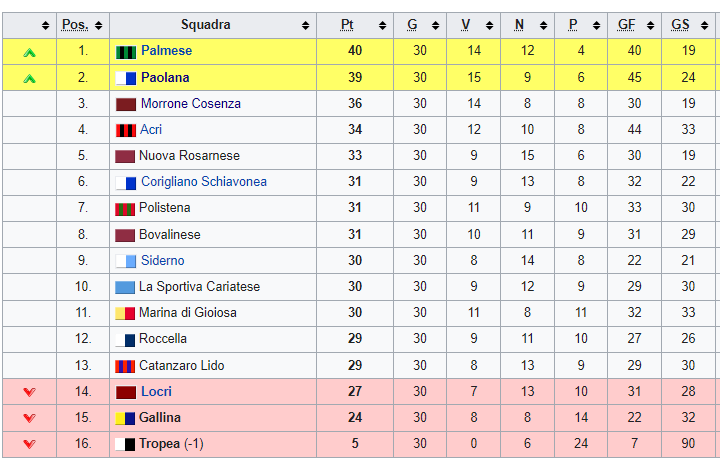Image resolution: width=720 pixels, height=458 pixels.
Task: Open the Morrone Cosenza link
Action: (x=191, y=103)
